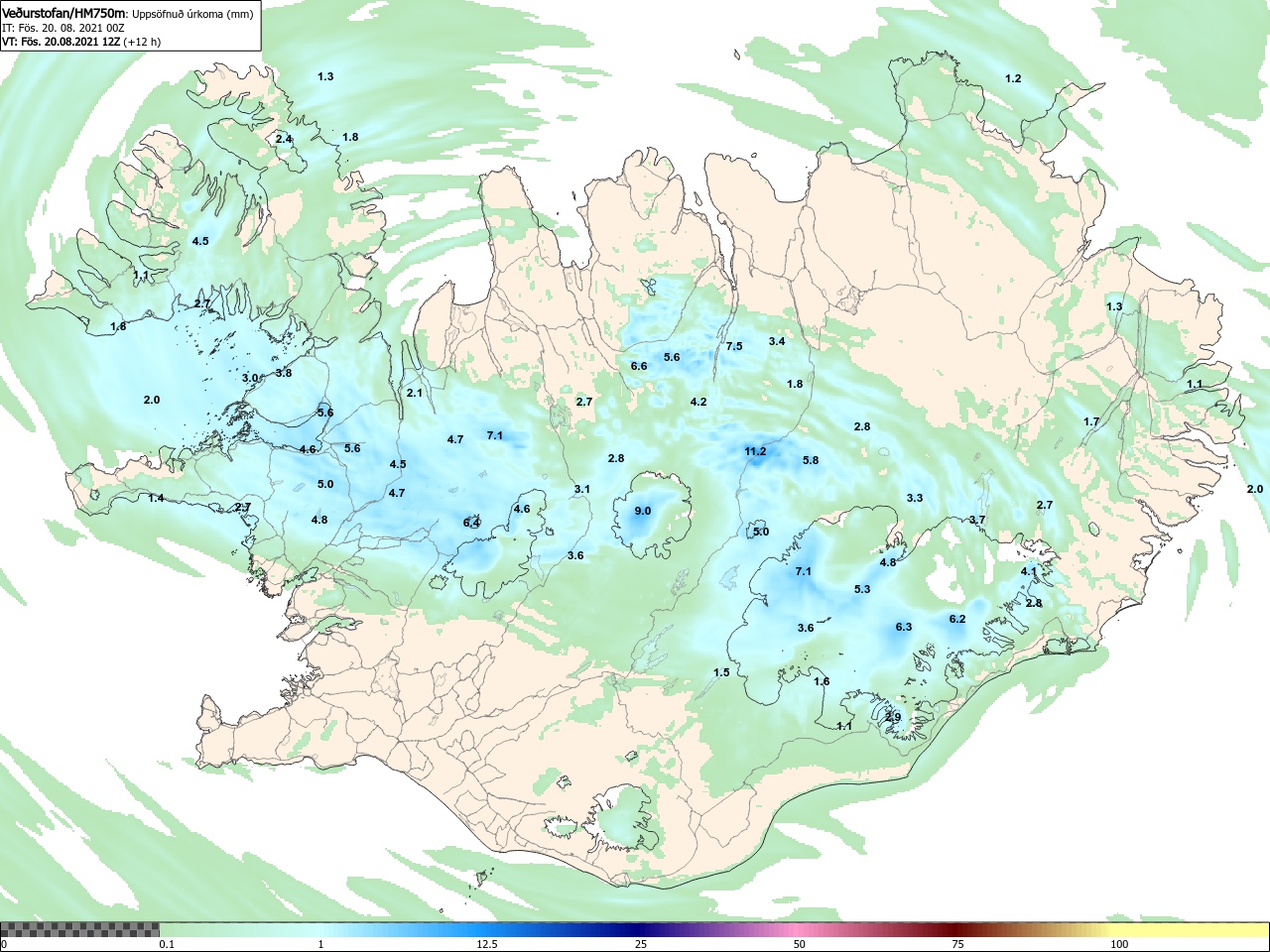The image size is (1270, 952).
Task: Select the 1.7 precipitation label
Action: (1091, 421)
